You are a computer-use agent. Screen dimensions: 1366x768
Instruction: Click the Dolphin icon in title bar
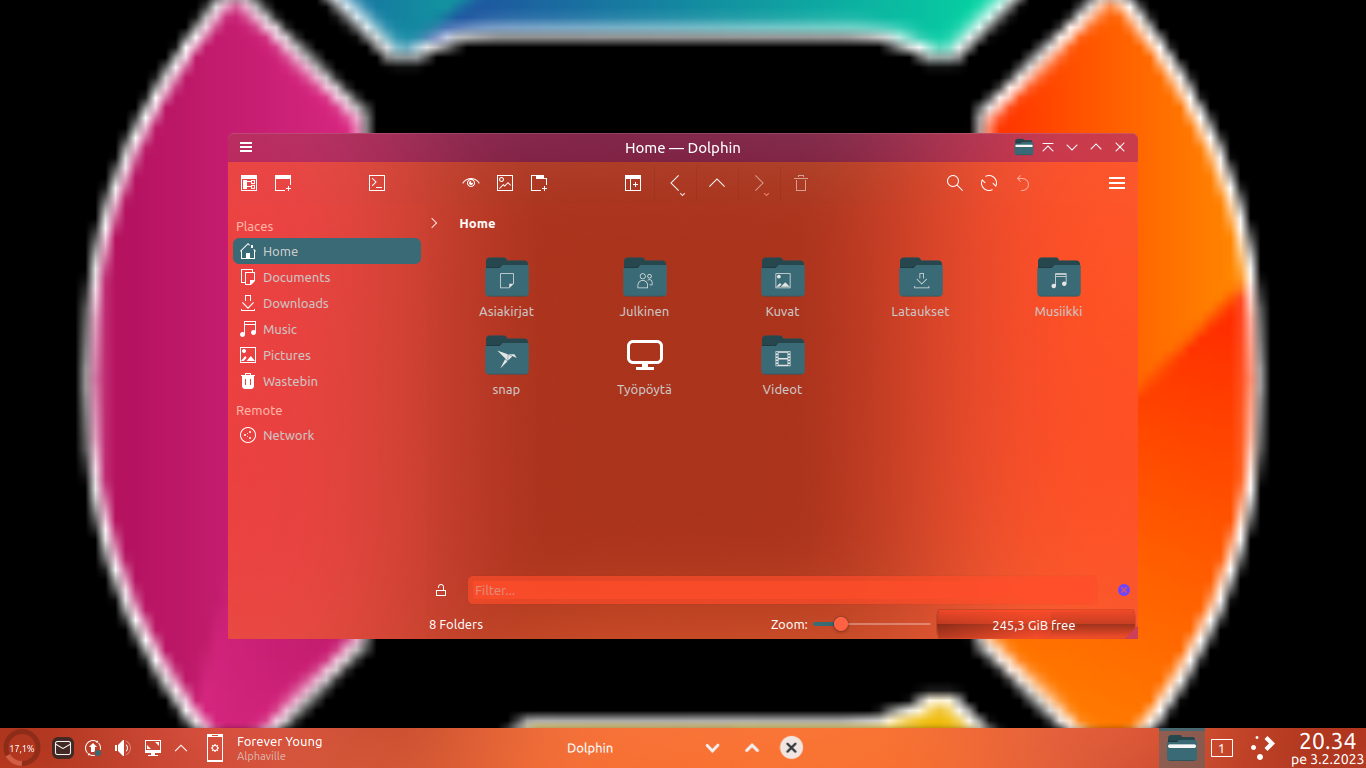click(x=1024, y=147)
